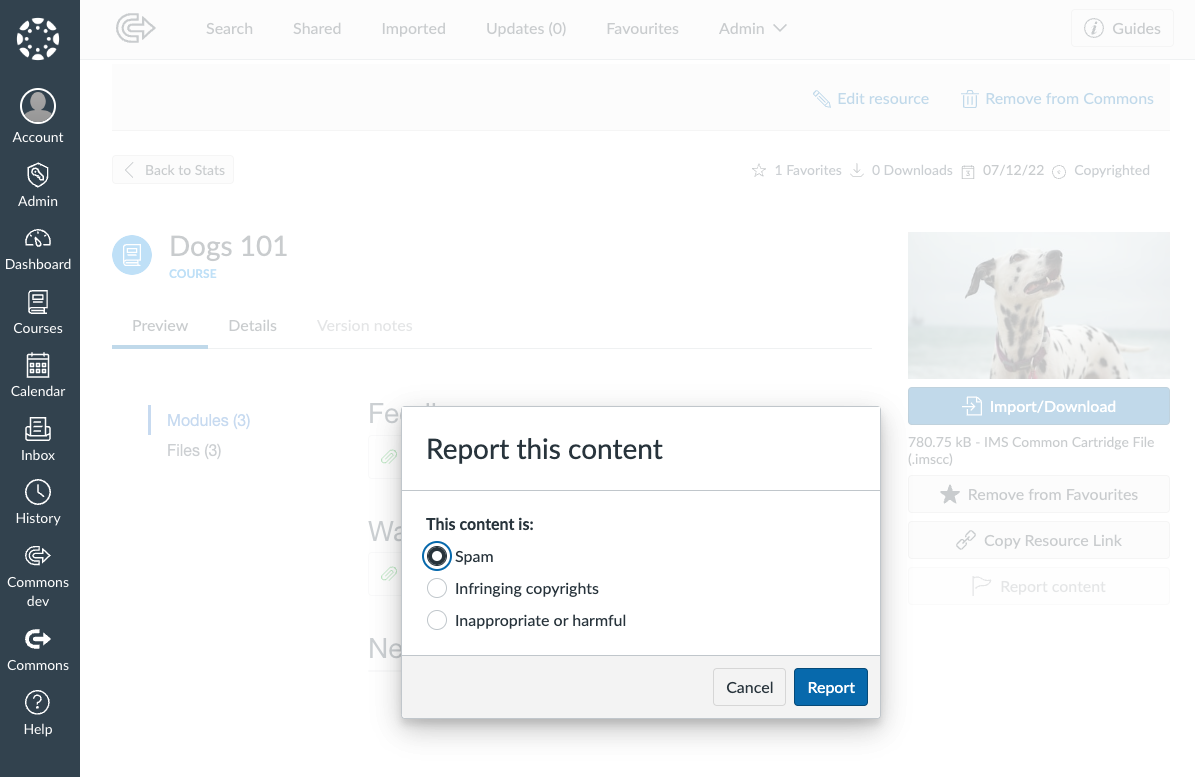Open the Search nav item

coord(229,28)
